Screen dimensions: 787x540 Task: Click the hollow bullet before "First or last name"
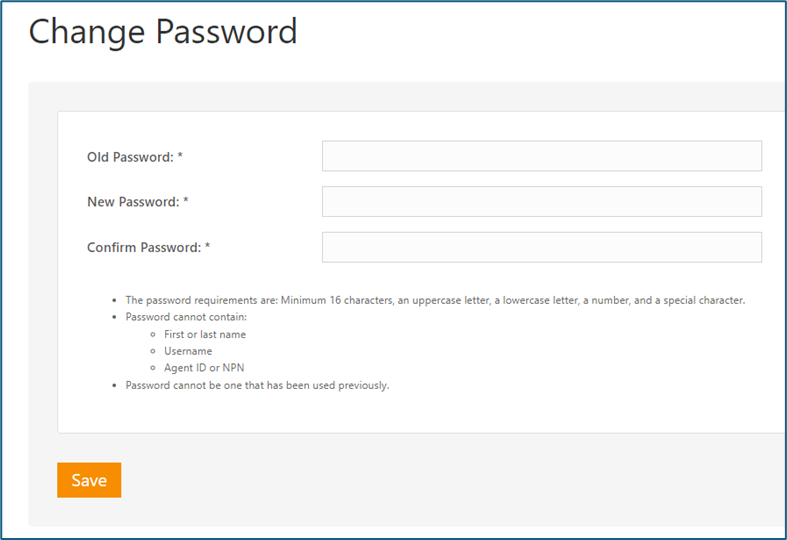point(153,335)
